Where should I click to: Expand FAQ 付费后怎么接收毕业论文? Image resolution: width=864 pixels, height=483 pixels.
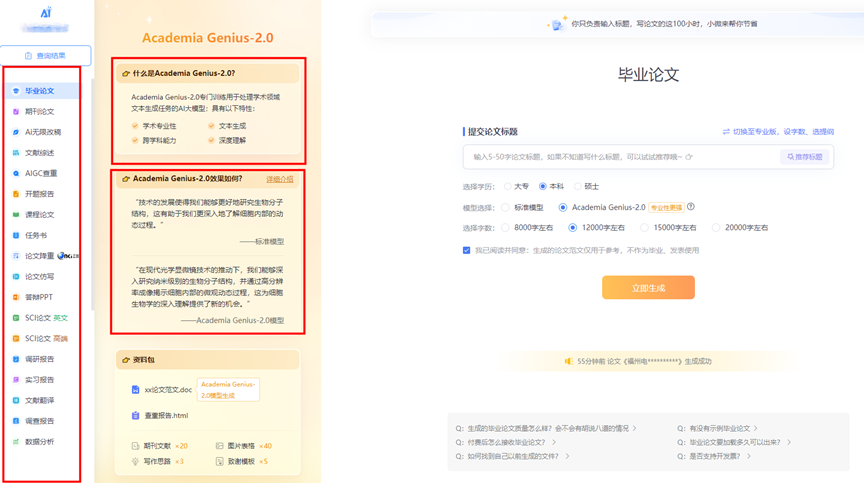pos(506,442)
